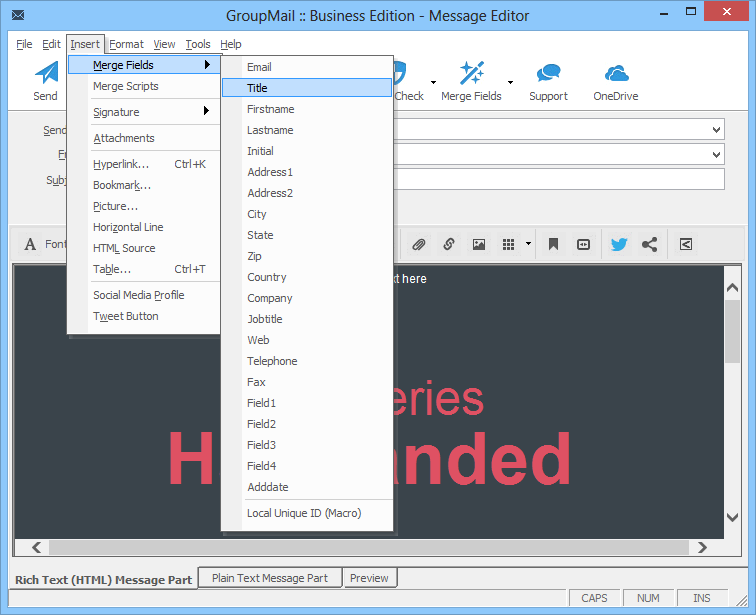Click the Font letter A icon
The width and height of the screenshot is (756, 615).
click(x=30, y=244)
